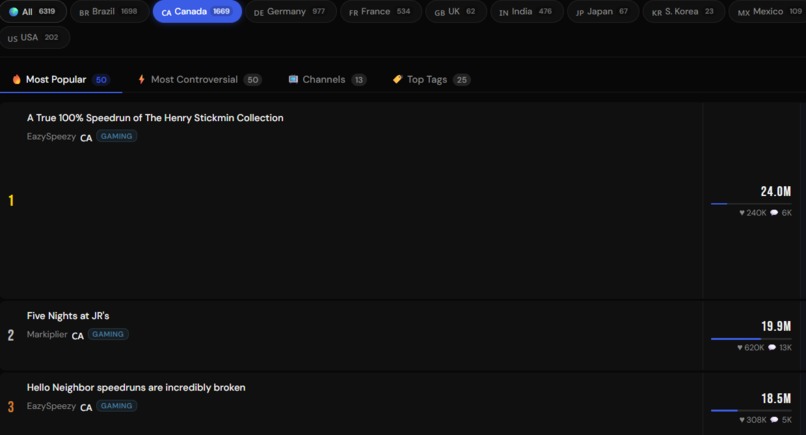The image size is (806, 435).
Task: Open the Channels tab
Action: [327, 80]
